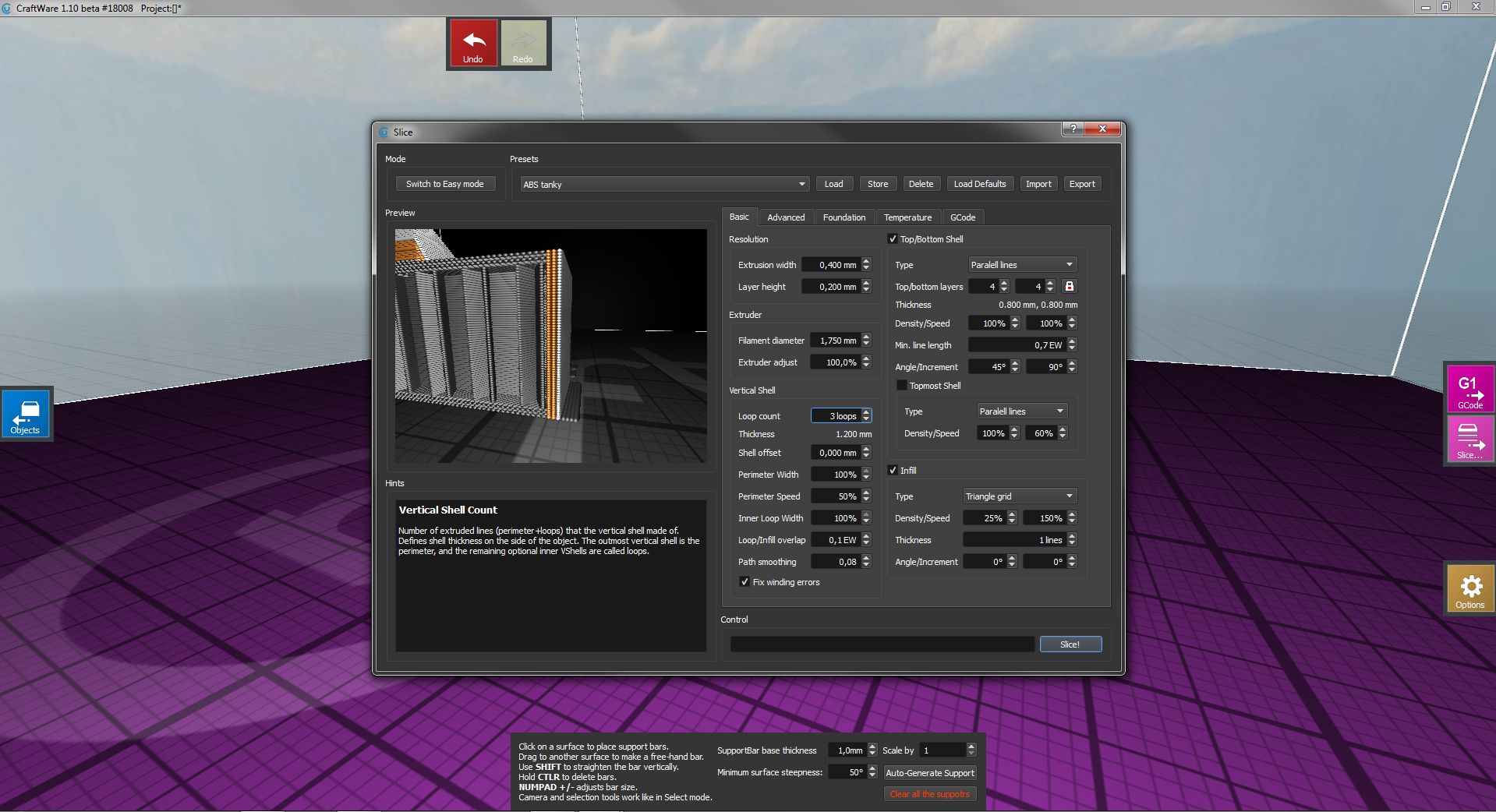Click the pink Slice icon
Image resolution: width=1496 pixels, height=812 pixels.
[x=1469, y=439]
